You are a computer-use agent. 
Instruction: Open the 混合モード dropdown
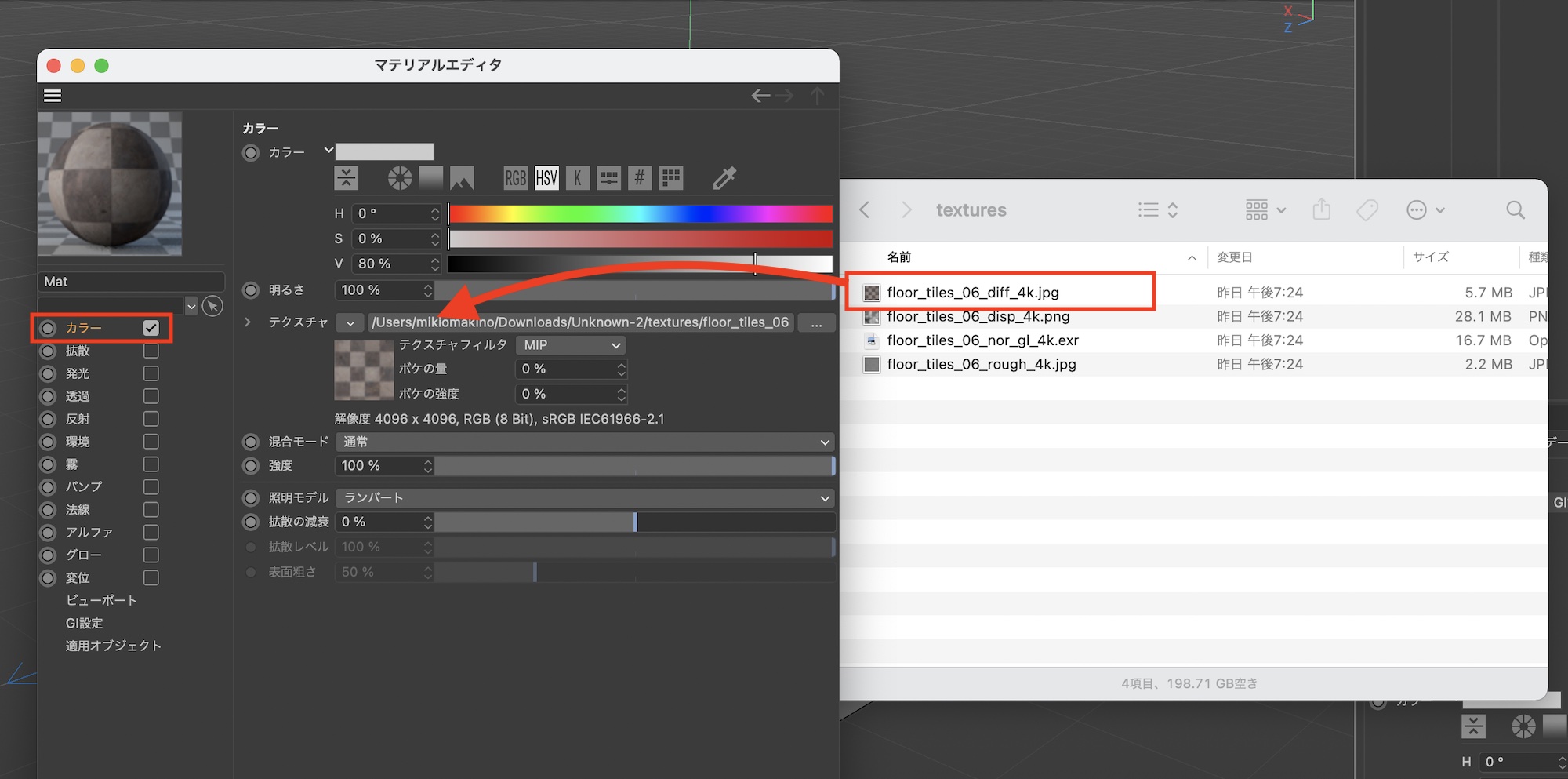point(584,442)
